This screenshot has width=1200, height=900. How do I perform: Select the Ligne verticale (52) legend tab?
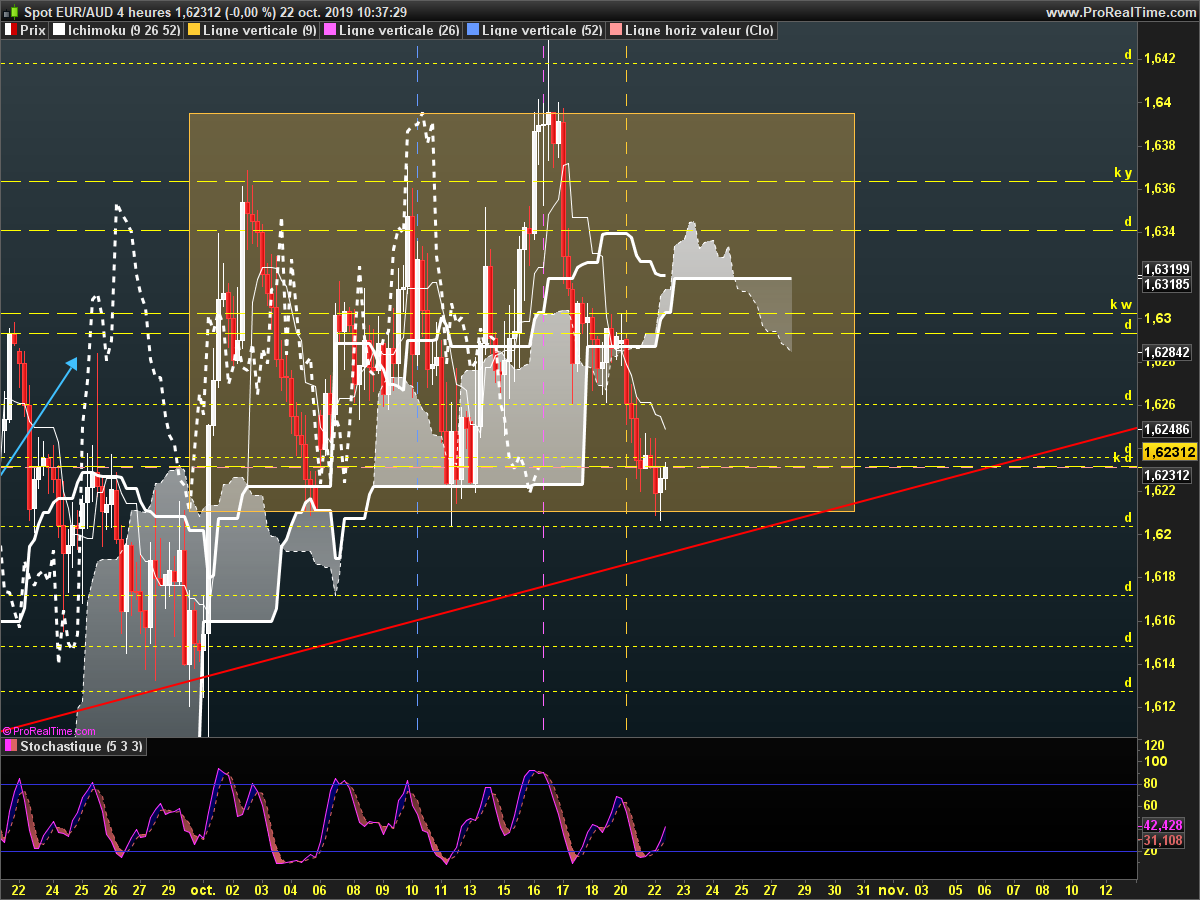pyautogui.click(x=535, y=30)
